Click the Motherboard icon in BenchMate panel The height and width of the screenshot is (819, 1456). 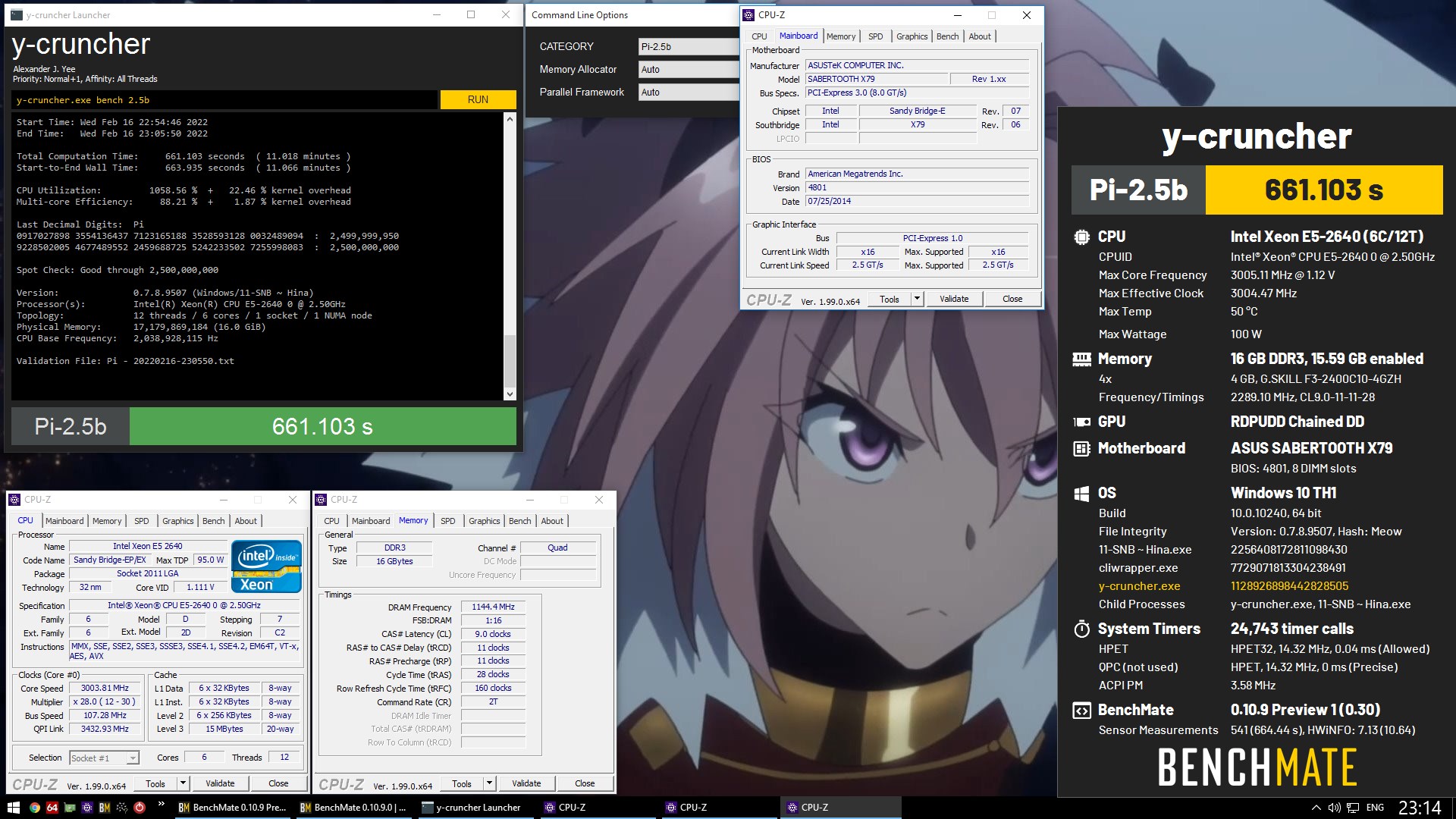click(1082, 448)
